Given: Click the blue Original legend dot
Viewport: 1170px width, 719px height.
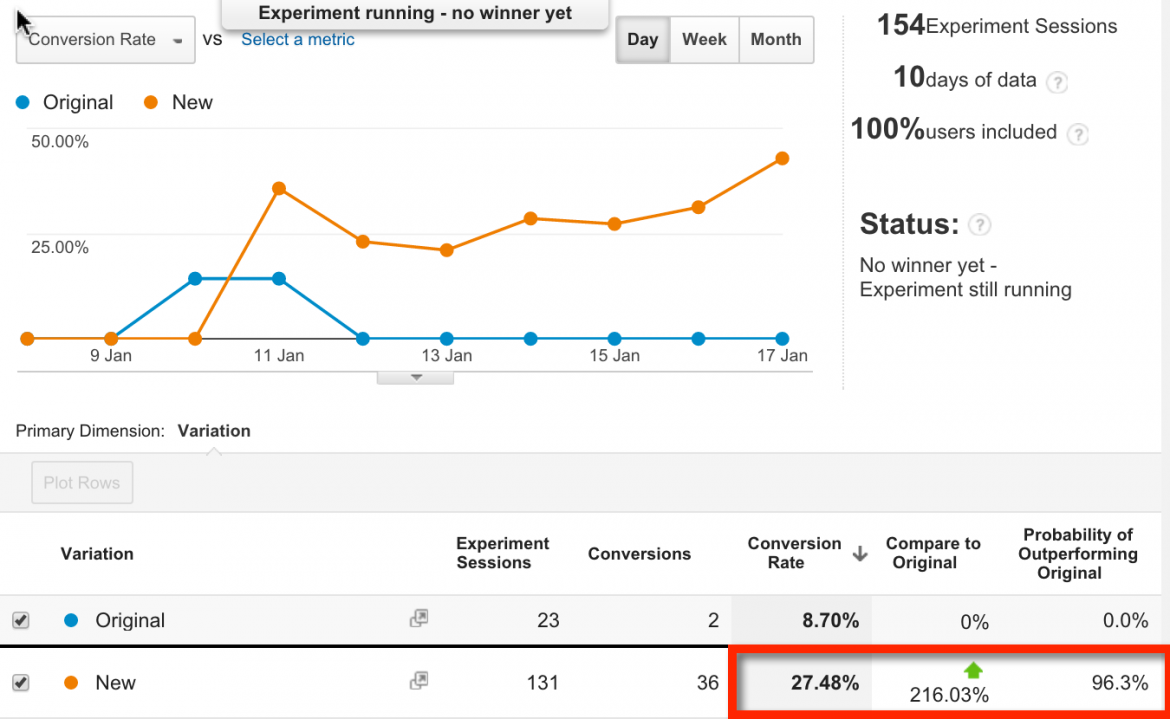Looking at the screenshot, I should [23, 103].
